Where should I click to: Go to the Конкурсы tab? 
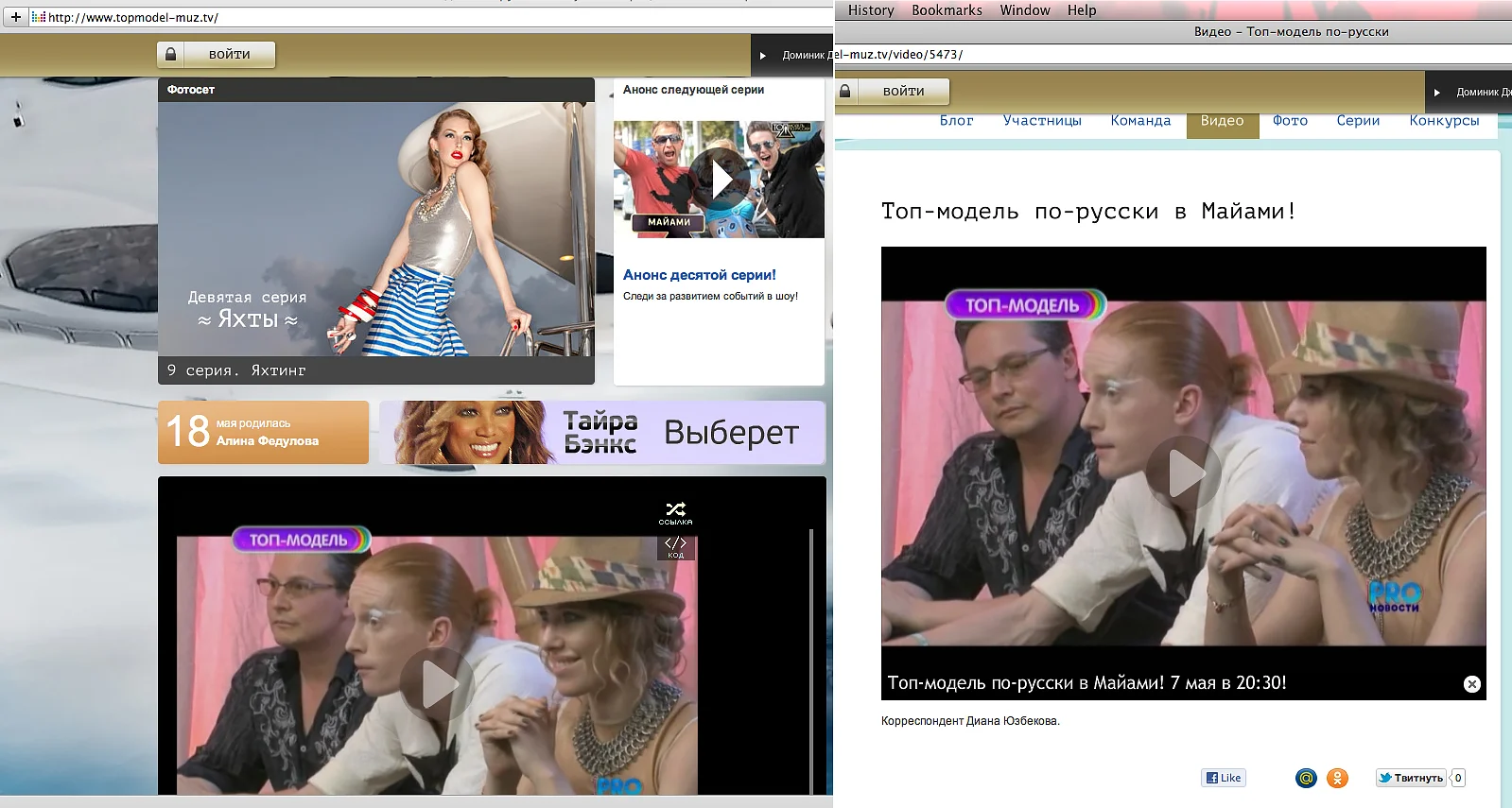(x=1444, y=120)
